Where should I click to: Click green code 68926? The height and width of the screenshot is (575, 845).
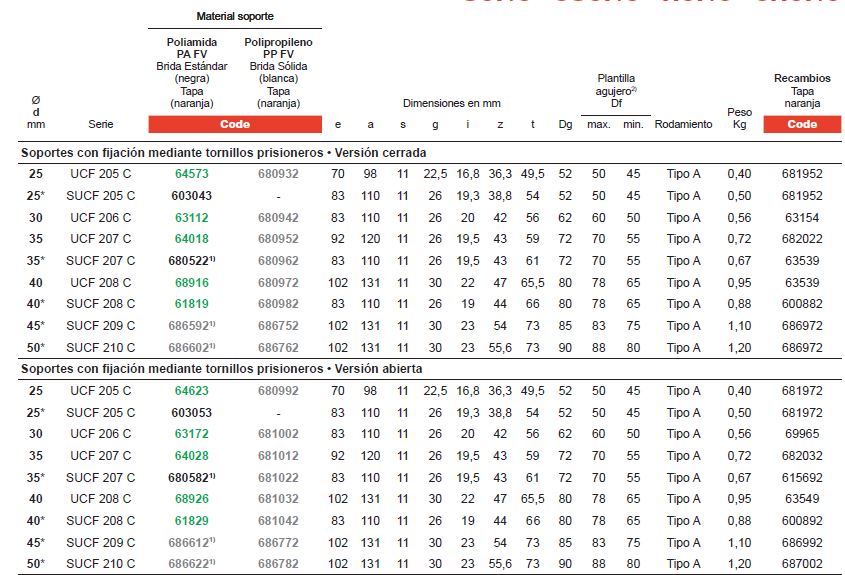coord(191,498)
